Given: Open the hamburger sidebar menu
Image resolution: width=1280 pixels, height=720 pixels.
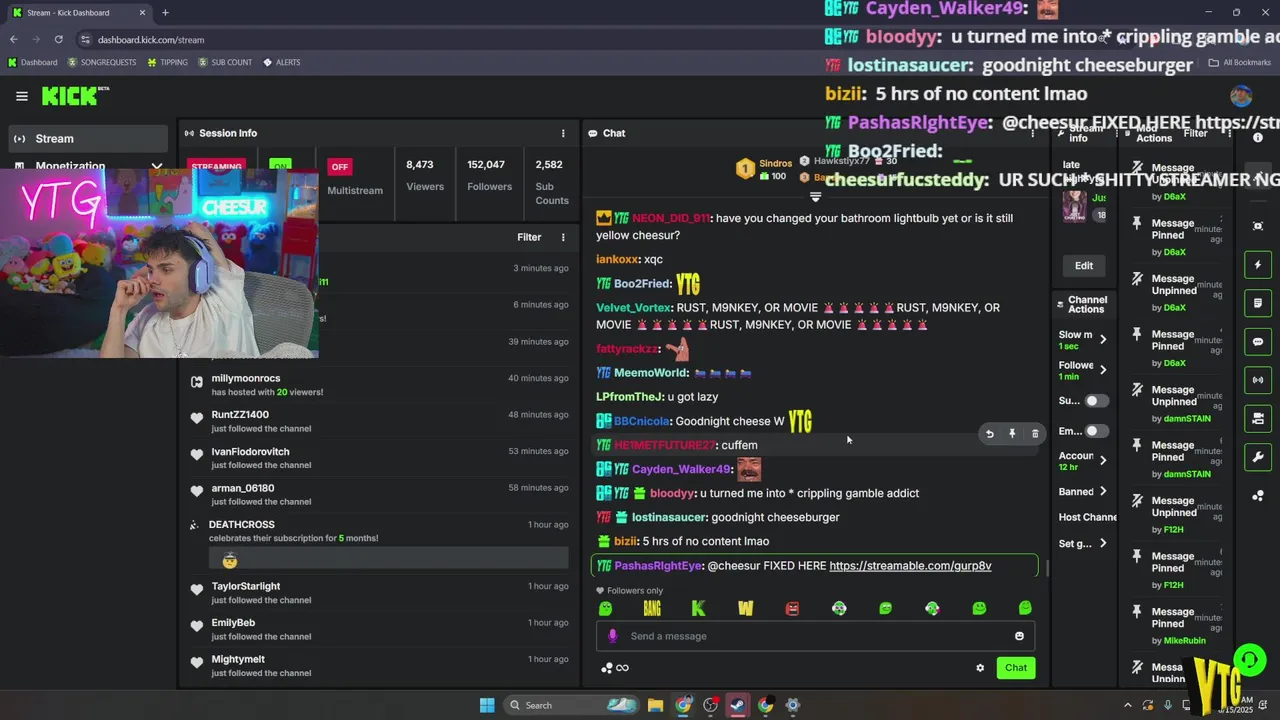Looking at the screenshot, I should click(21, 96).
